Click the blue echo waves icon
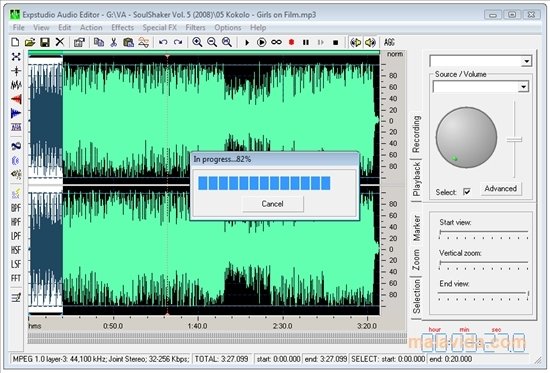The height and width of the screenshot is (373, 550). [16, 160]
